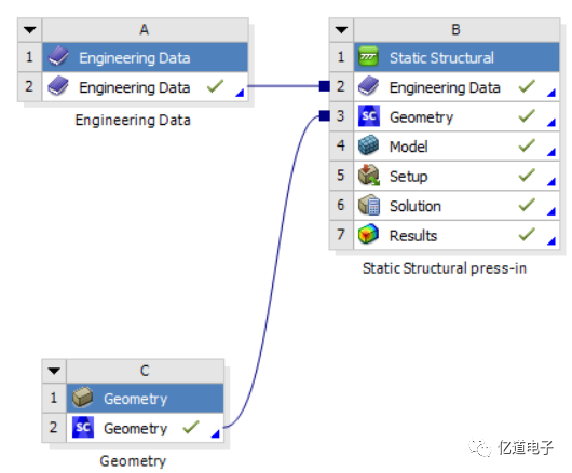Click the SpaceClaim icon in system C Geometry row

[x=83, y=427]
